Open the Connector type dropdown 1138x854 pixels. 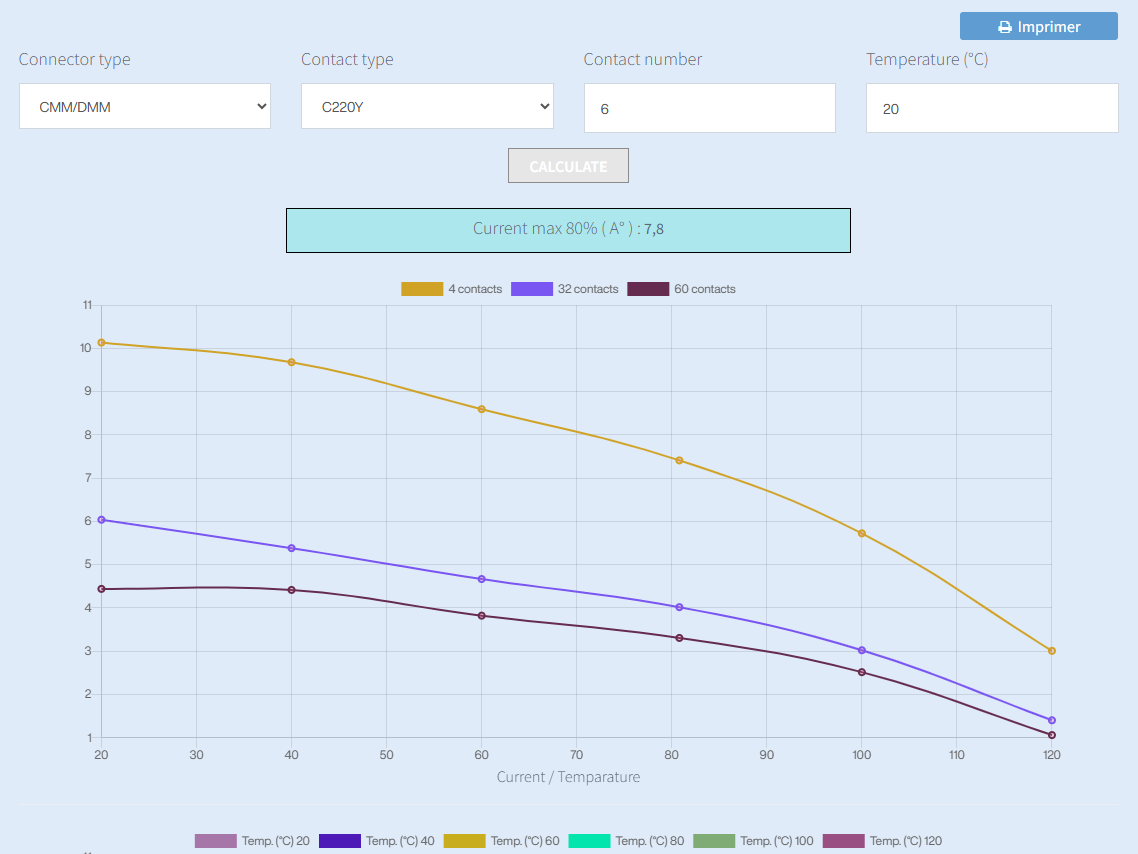coord(145,106)
